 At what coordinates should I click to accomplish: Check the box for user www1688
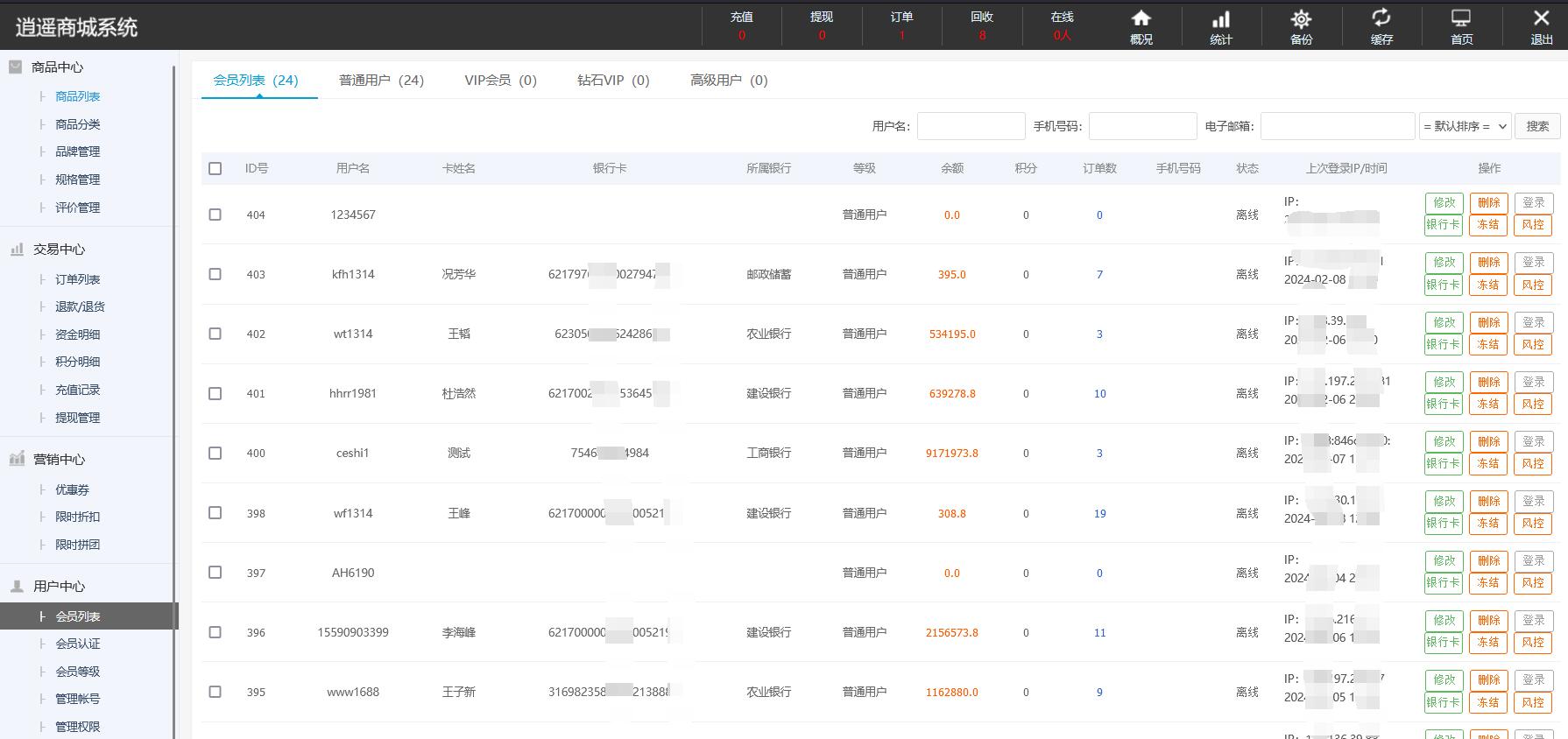coord(215,692)
